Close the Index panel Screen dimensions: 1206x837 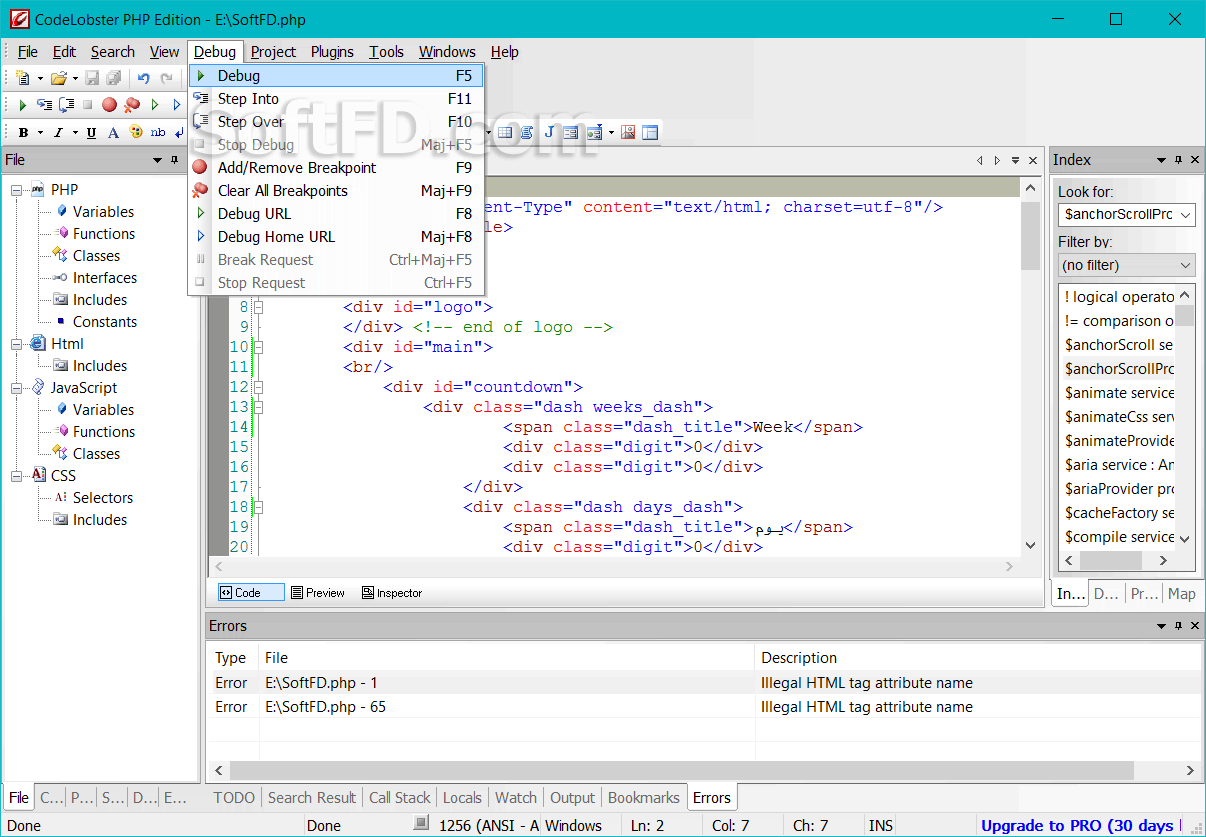[x=1195, y=160]
